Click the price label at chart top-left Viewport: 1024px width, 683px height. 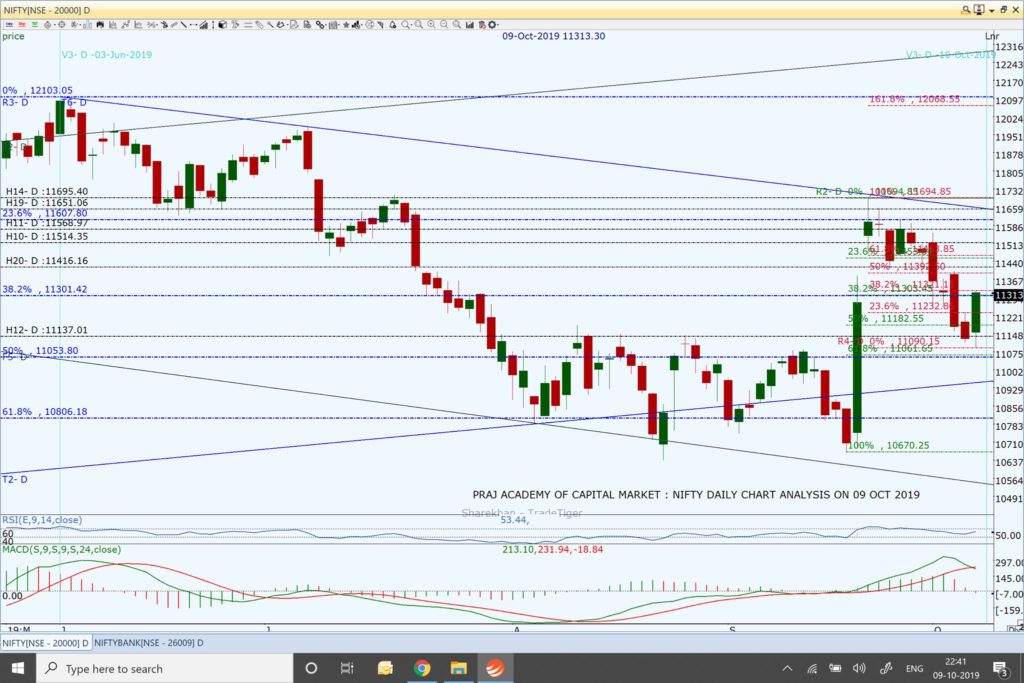tap(13, 36)
